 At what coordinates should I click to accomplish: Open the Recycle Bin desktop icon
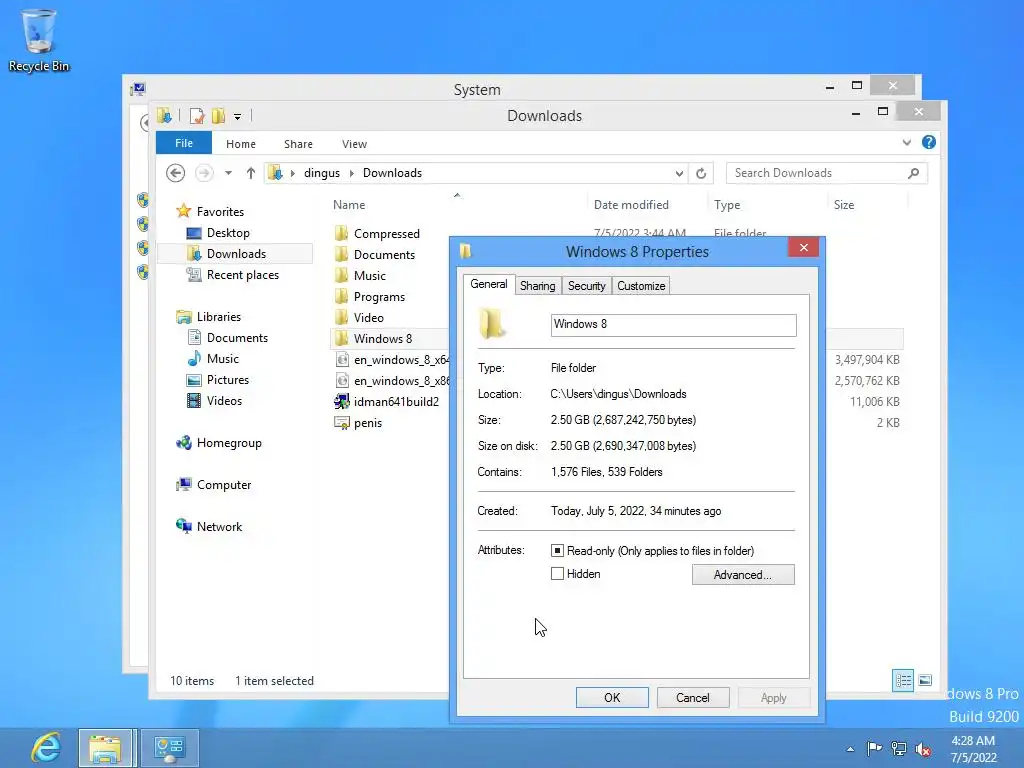39,40
